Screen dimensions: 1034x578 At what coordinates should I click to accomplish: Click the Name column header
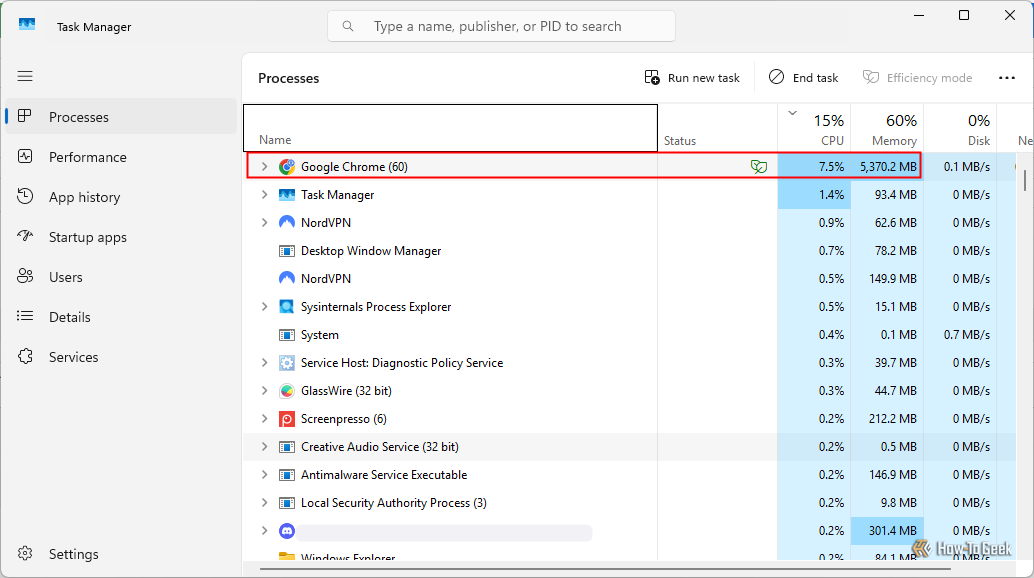click(x=450, y=128)
